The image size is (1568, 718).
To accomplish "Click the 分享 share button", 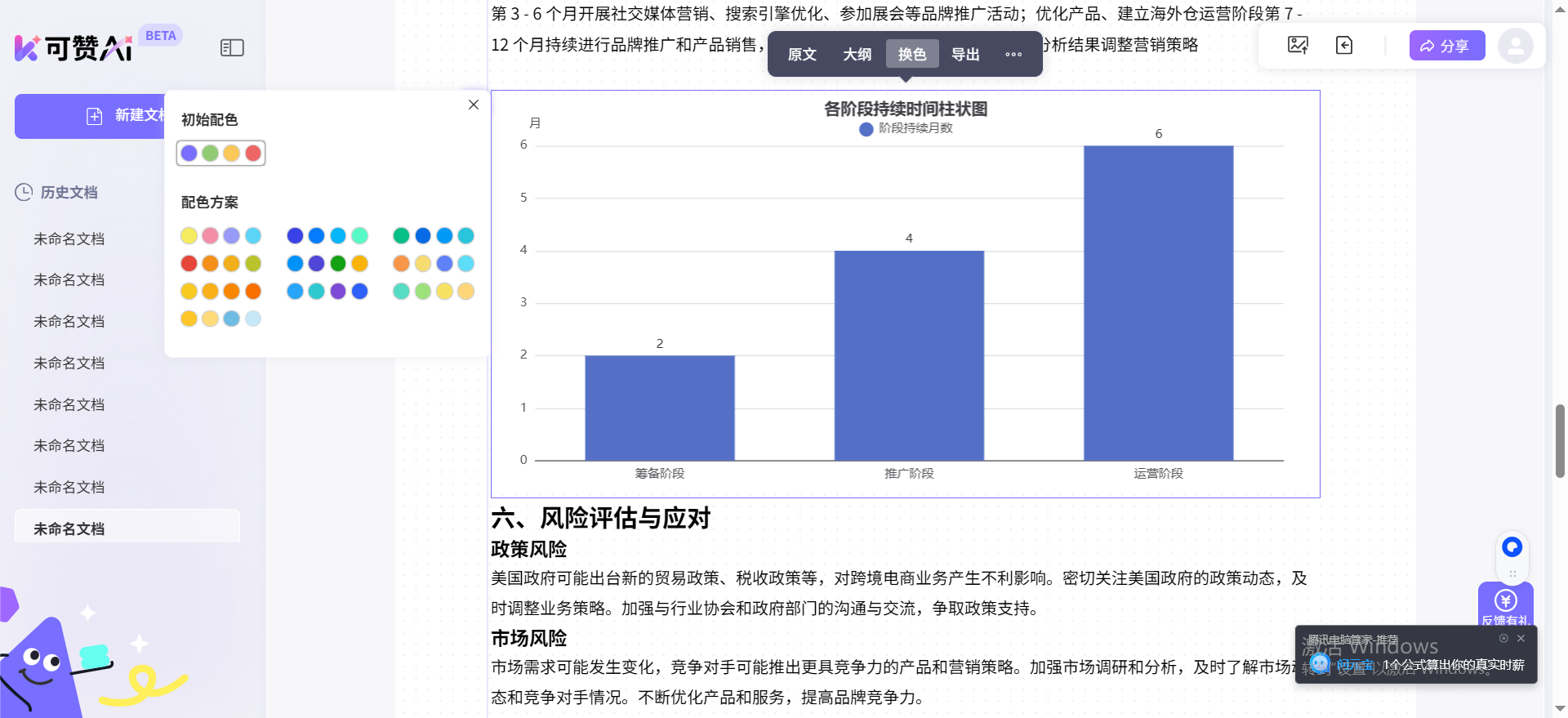I will tap(1447, 46).
